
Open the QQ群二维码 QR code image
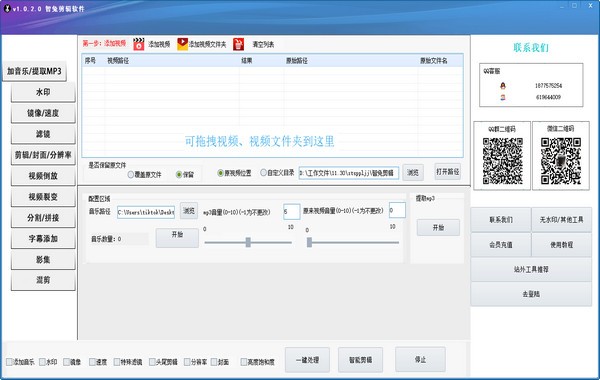[x=502, y=161]
